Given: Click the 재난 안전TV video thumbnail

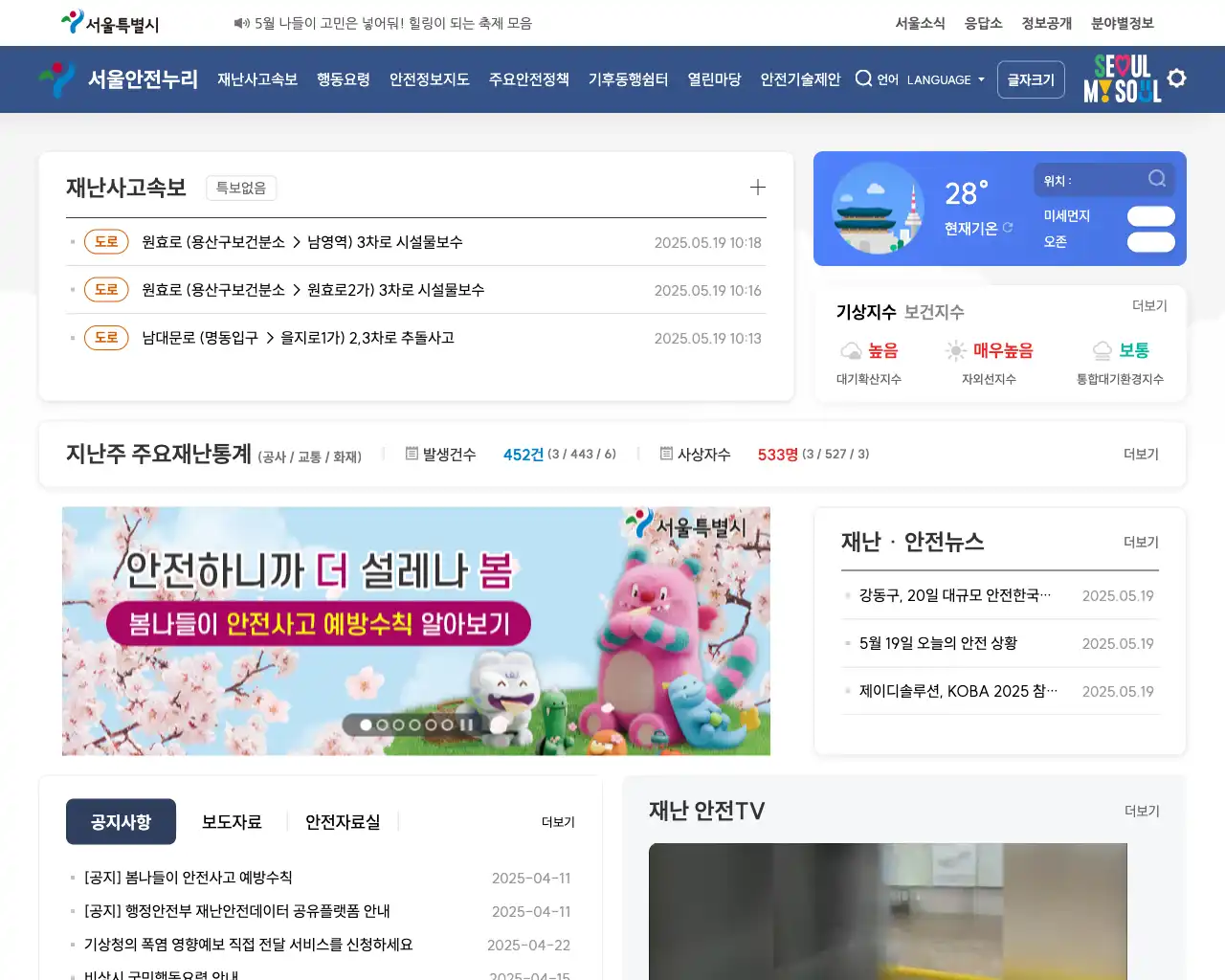Looking at the screenshot, I should (887, 909).
